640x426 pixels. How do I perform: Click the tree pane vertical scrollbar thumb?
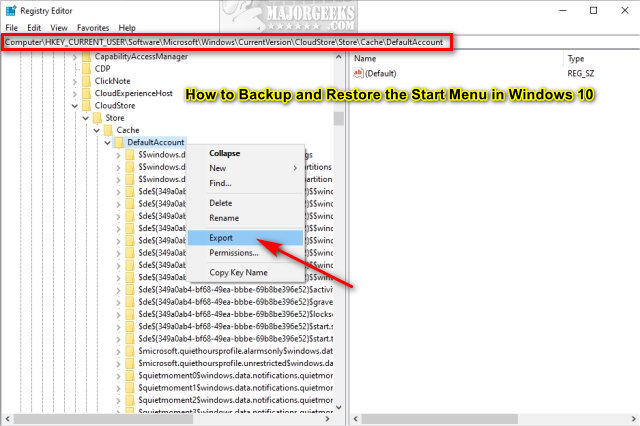(x=339, y=119)
